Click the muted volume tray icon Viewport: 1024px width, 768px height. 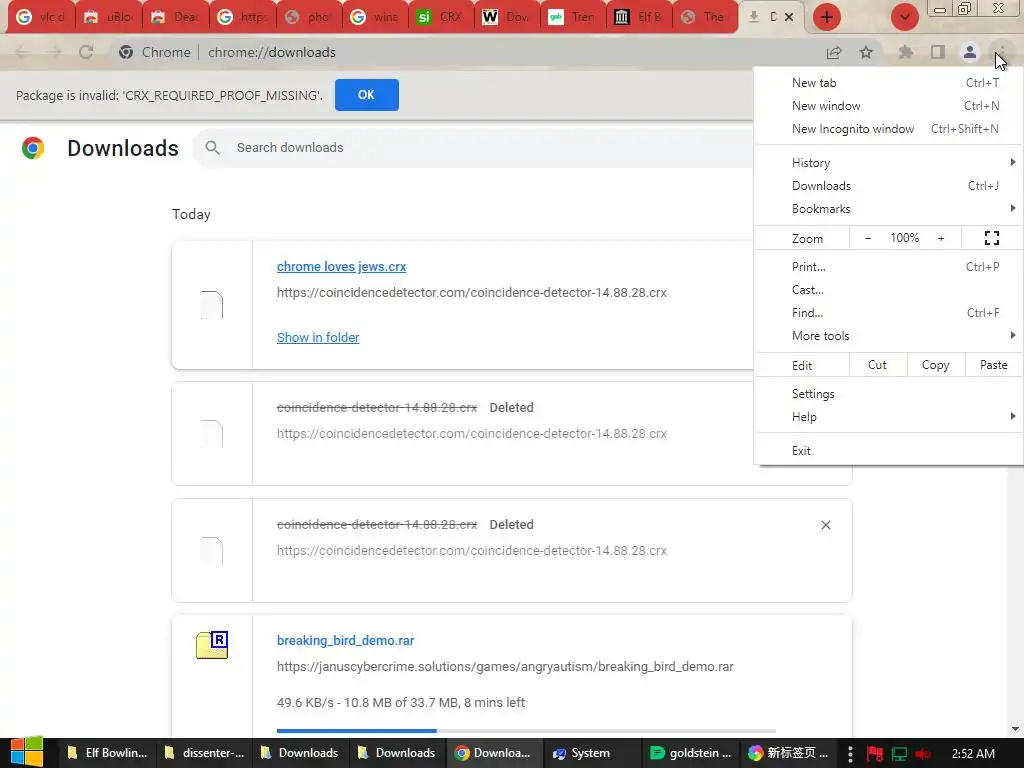point(923,754)
